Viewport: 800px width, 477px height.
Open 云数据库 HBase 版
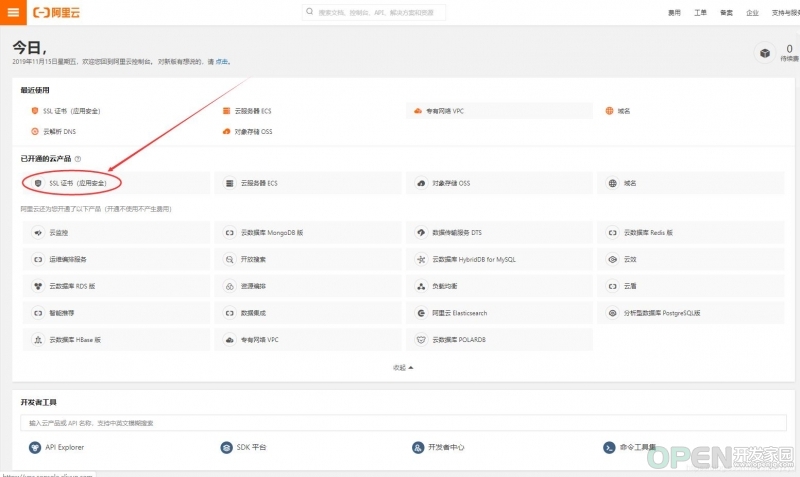[x=116, y=340]
